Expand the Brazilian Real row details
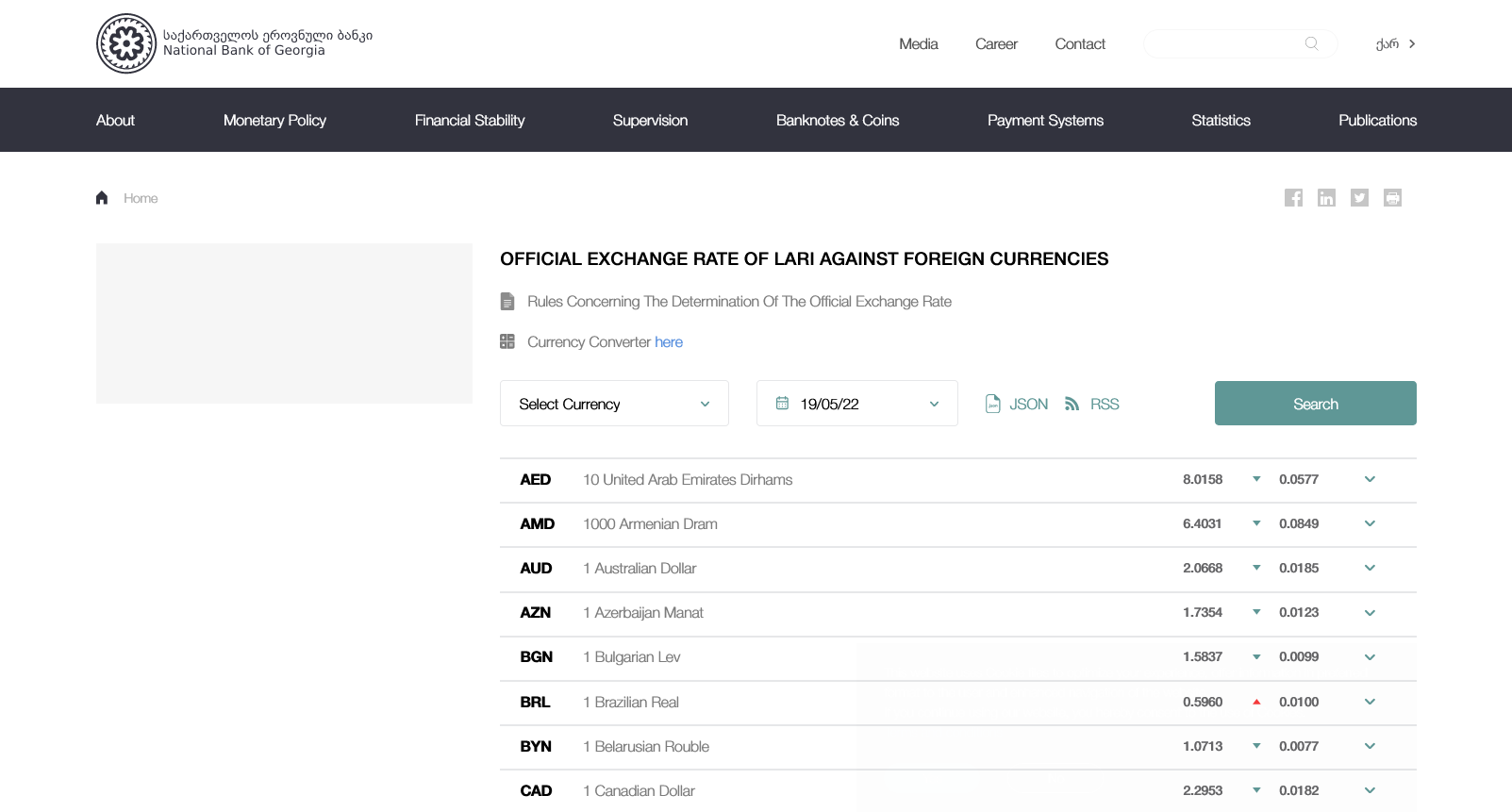The height and width of the screenshot is (812, 1512). coord(1370,703)
